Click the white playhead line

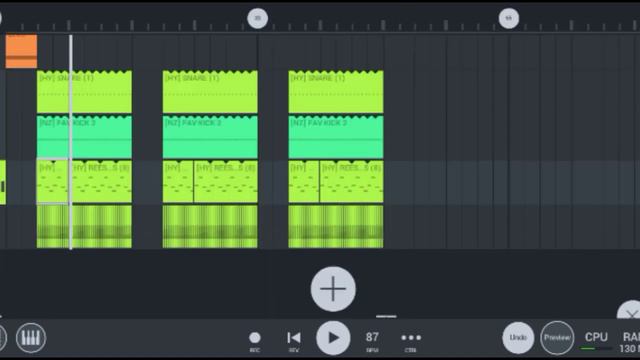click(71, 142)
